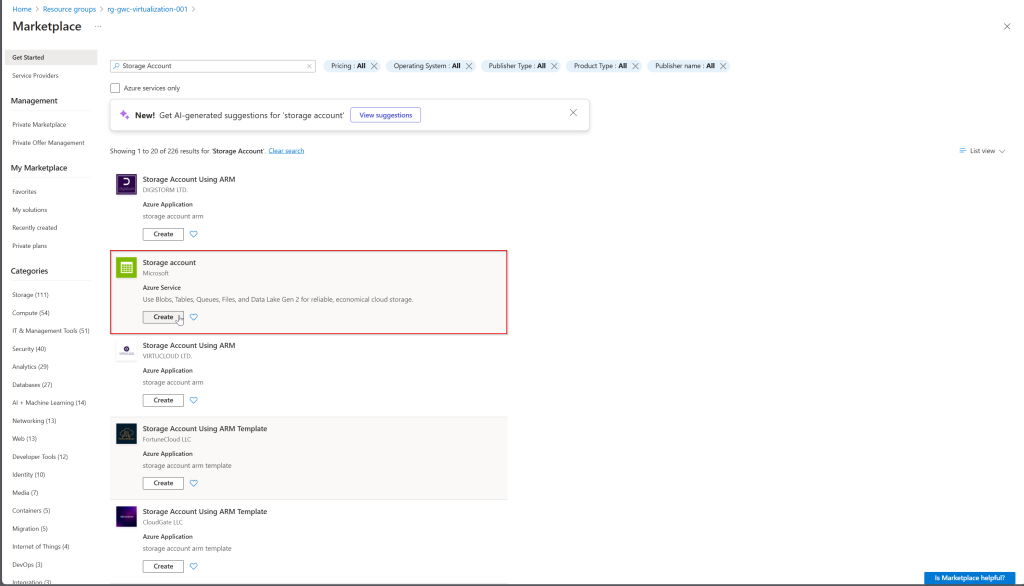Open Private plans
The image size is (1024, 586).
[29, 246]
